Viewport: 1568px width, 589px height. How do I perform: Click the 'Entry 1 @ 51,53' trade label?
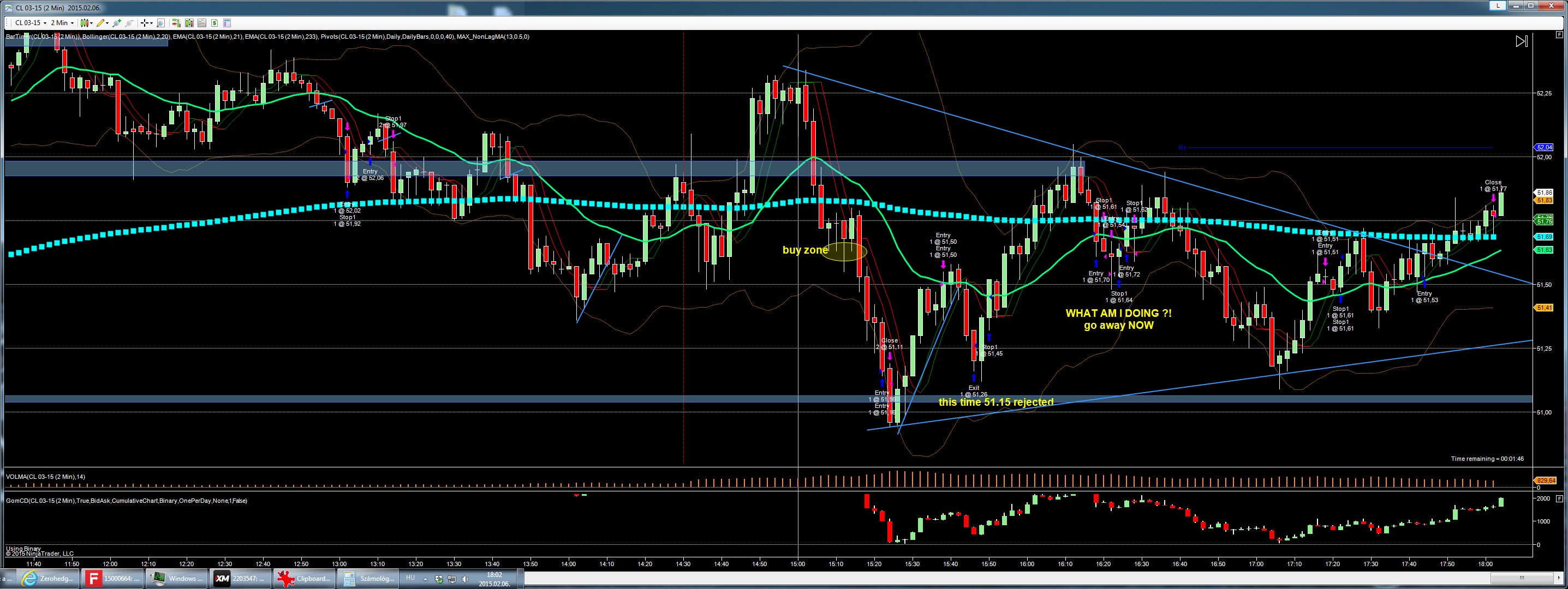coord(1424,297)
